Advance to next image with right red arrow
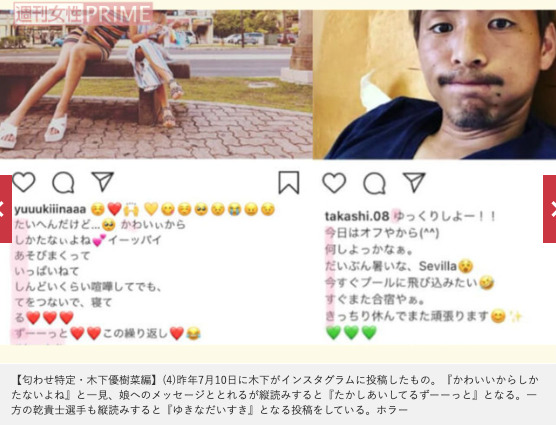The image size is (556, 425). pyautogui.click(x=550, y=209)
